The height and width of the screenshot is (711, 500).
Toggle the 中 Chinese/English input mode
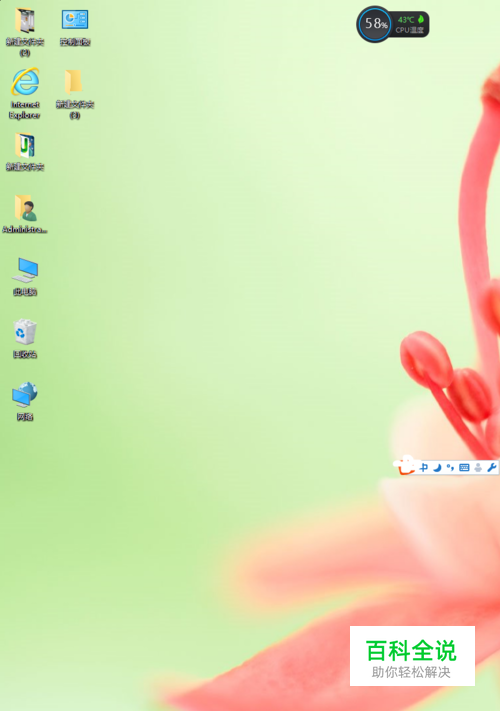click(x=424, y=468)
